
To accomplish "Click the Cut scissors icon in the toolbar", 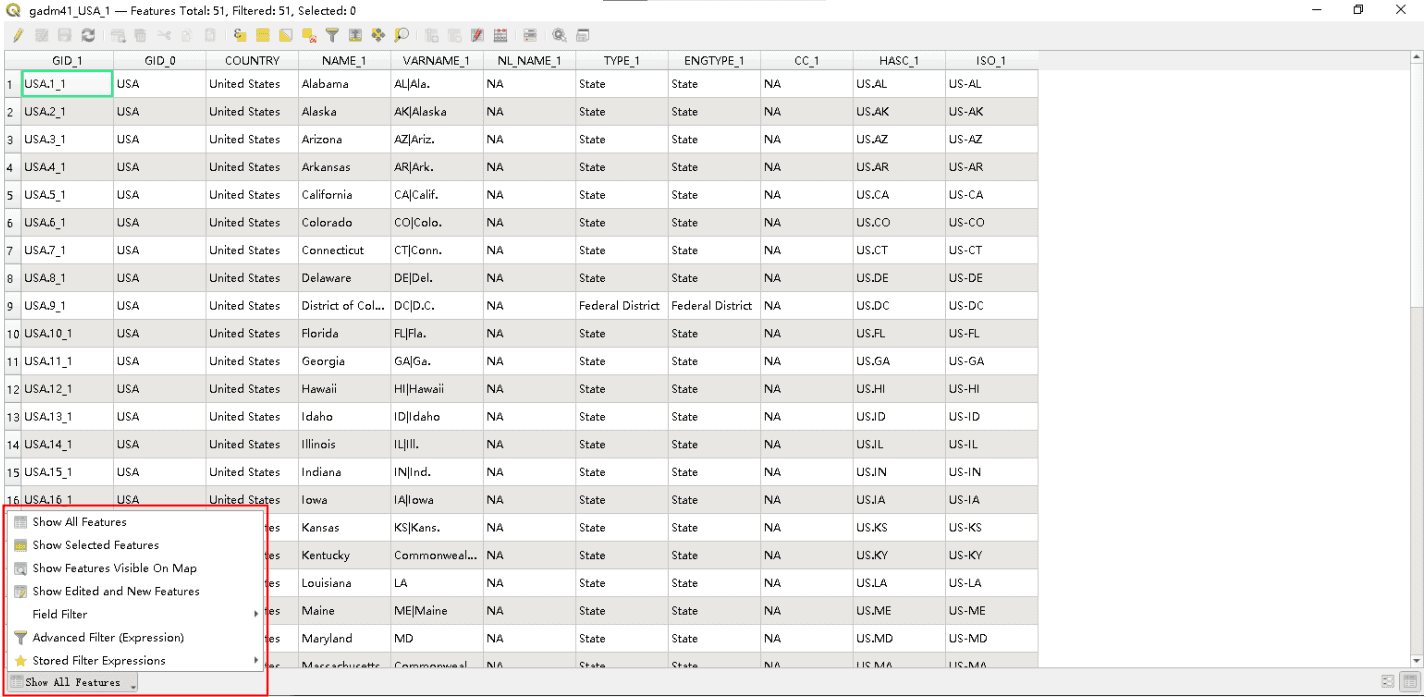I will tap(164, 35).
